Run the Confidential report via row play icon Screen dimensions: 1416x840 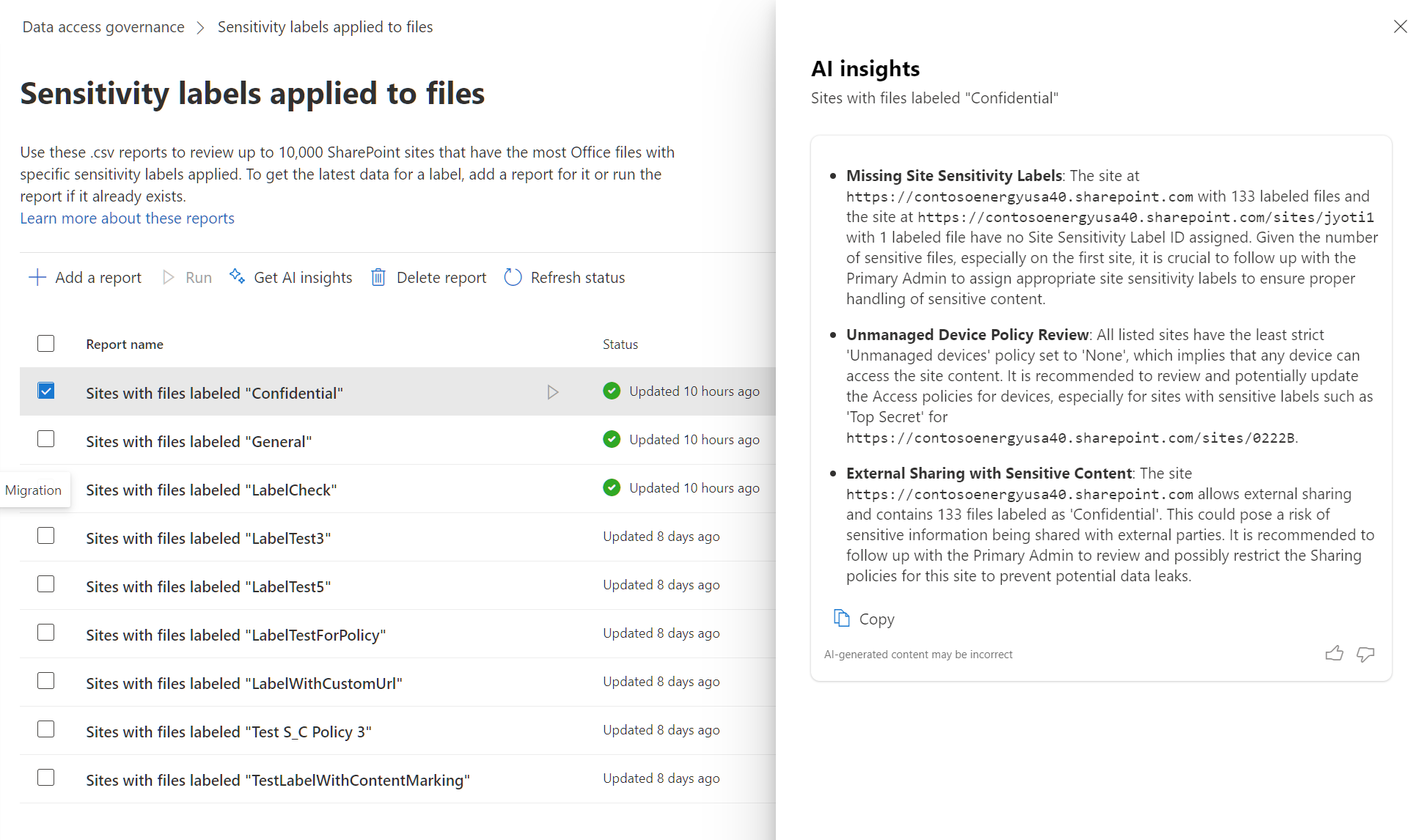pos(553,392)
